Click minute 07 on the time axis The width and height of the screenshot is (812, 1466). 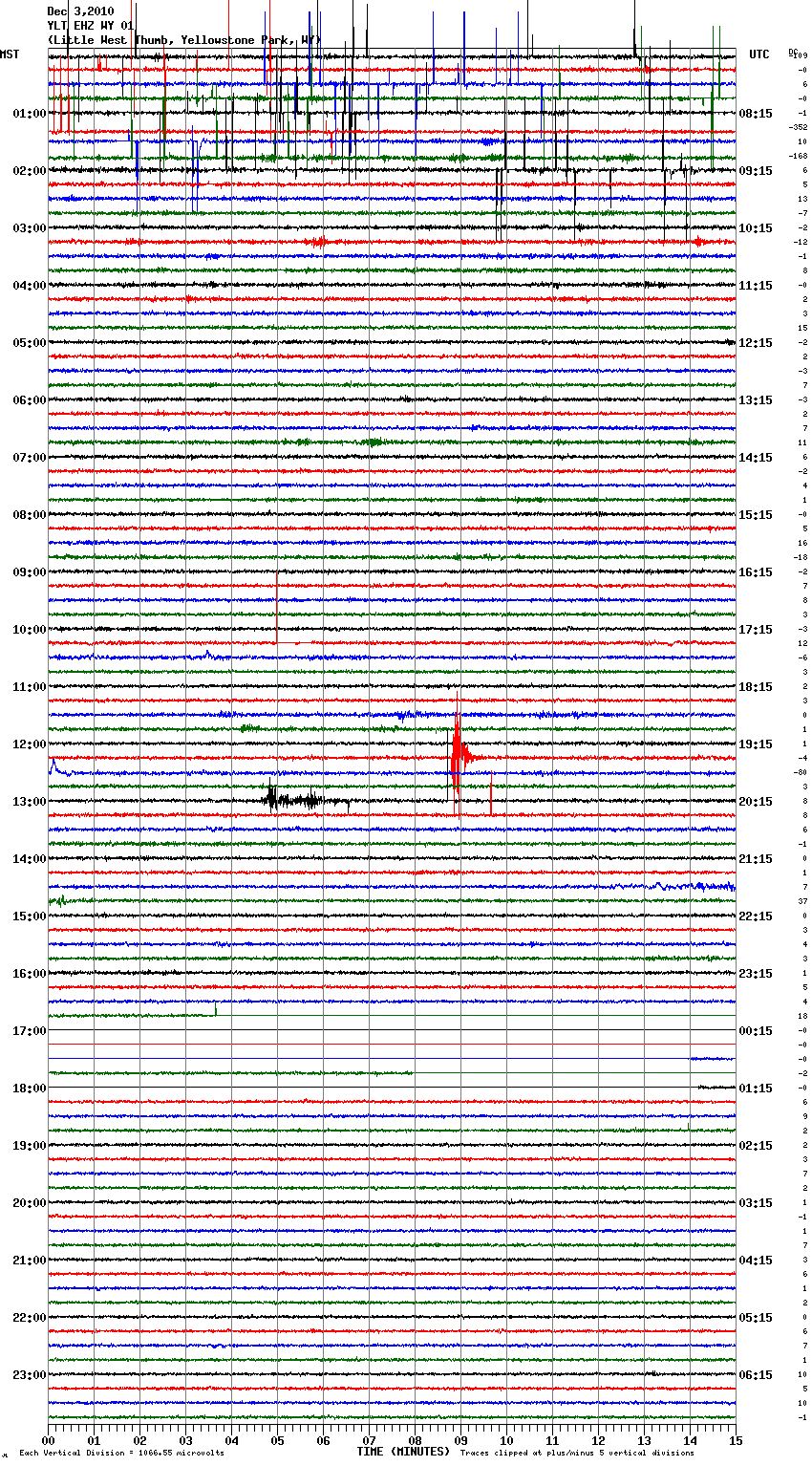point(370,1439)
